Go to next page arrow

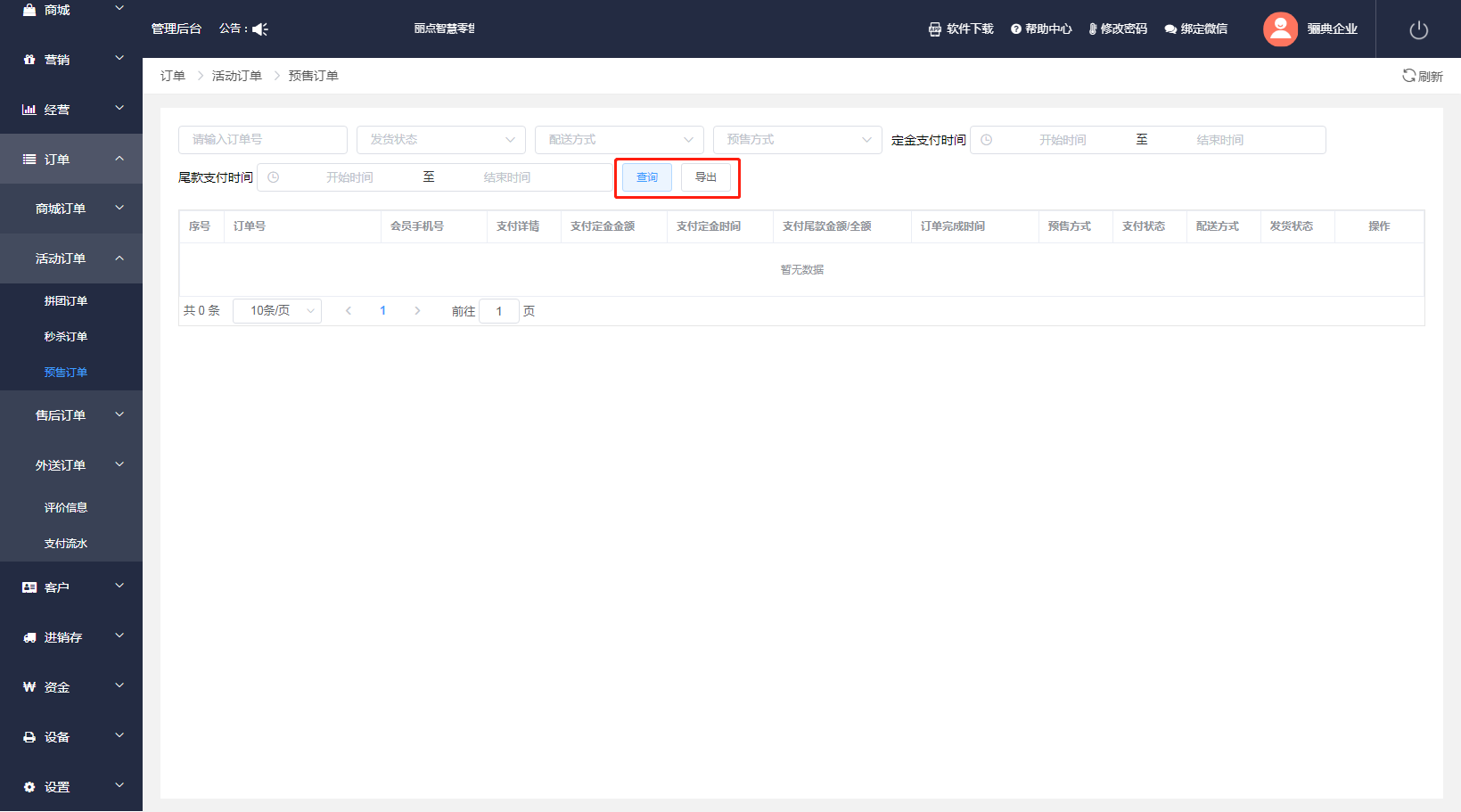coord(417,311)
